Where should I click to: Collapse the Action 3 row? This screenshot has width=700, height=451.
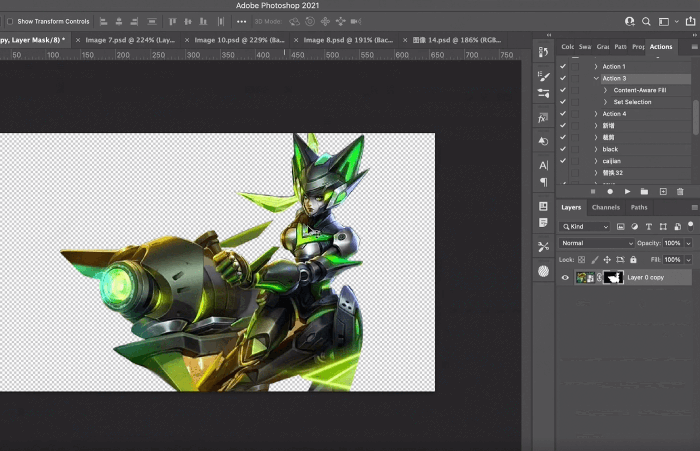(x=596, y=78)
